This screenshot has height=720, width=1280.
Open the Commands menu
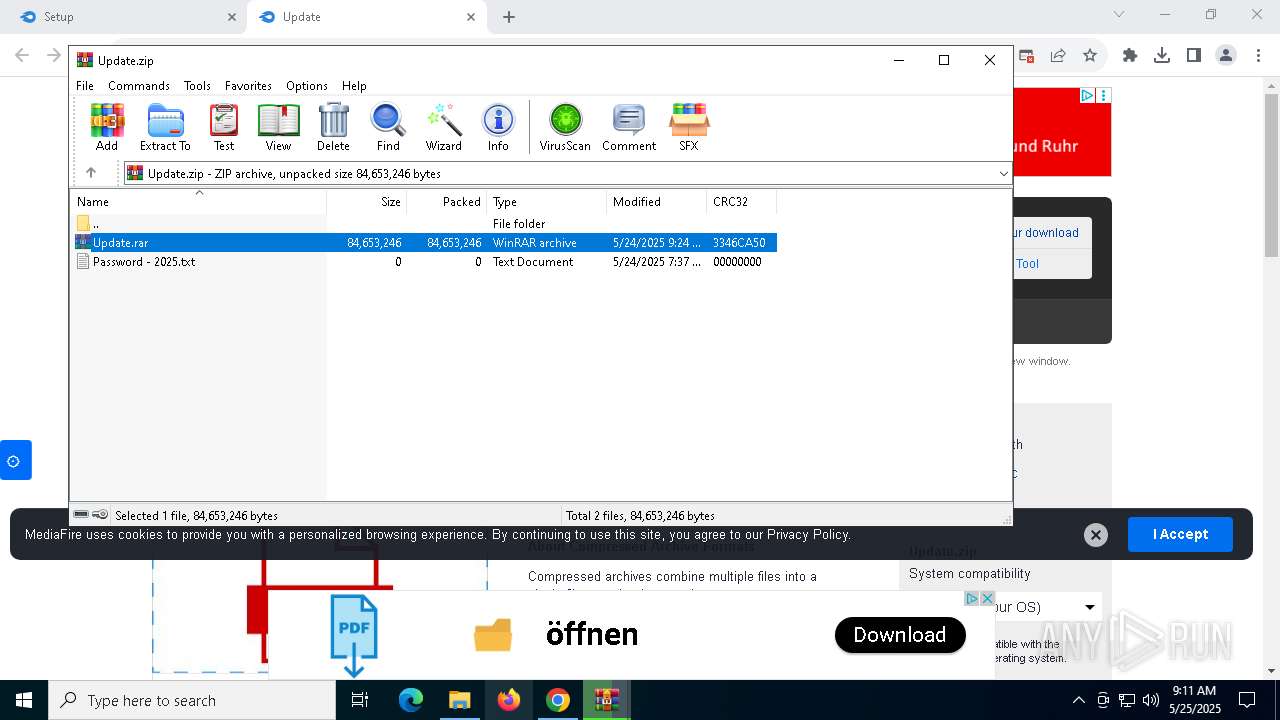point(139,86)
